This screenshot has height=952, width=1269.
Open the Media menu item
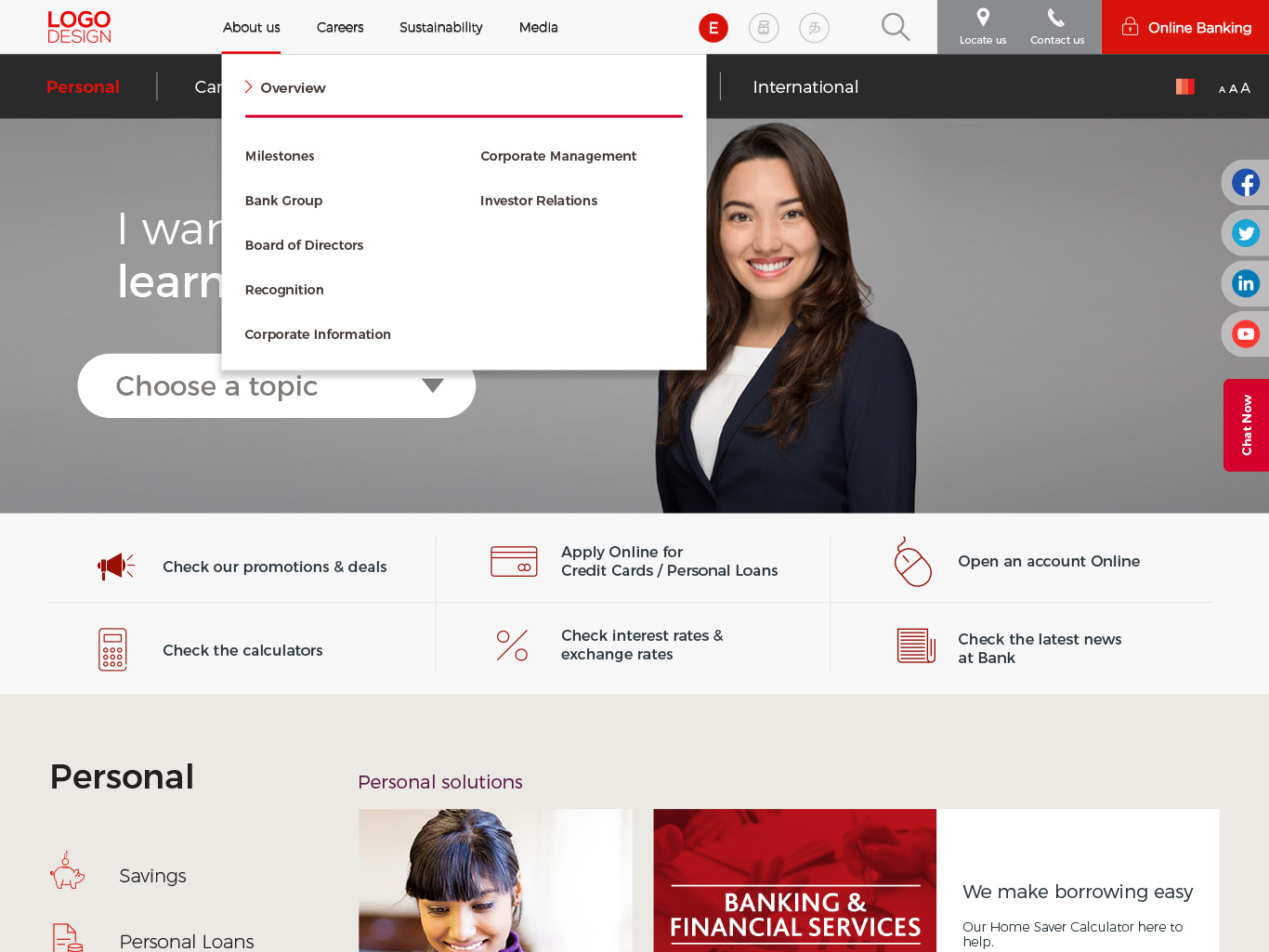(x=538, y=27)
